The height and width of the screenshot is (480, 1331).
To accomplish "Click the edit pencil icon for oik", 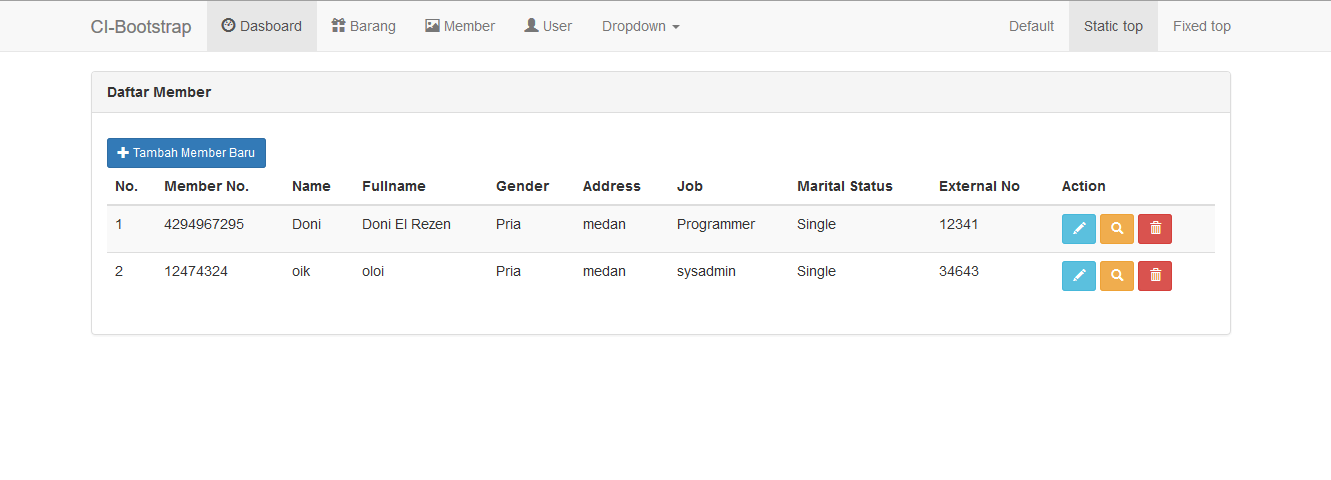I will click(x=1078, y=276).
